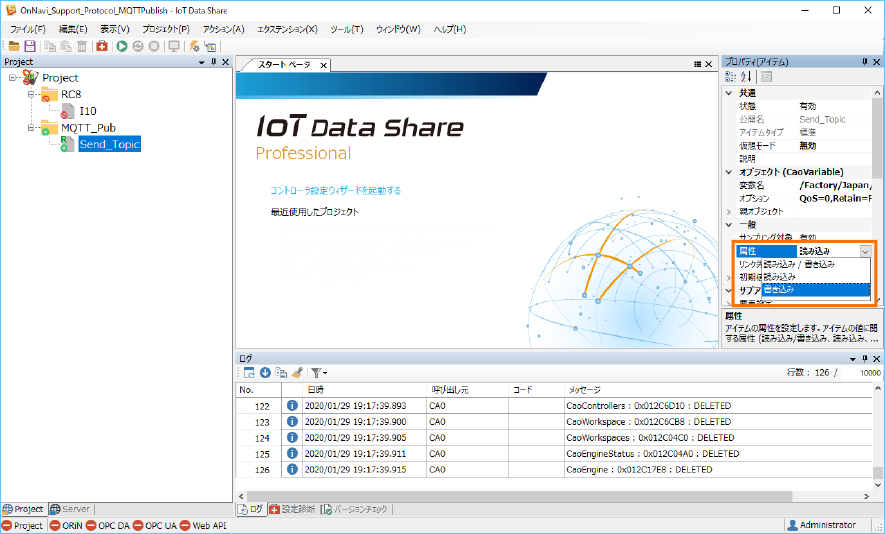Open a project with the folder icon
The height and width of the screenshot is (534, 885).
pyautogui.click(x=14, y=46)
